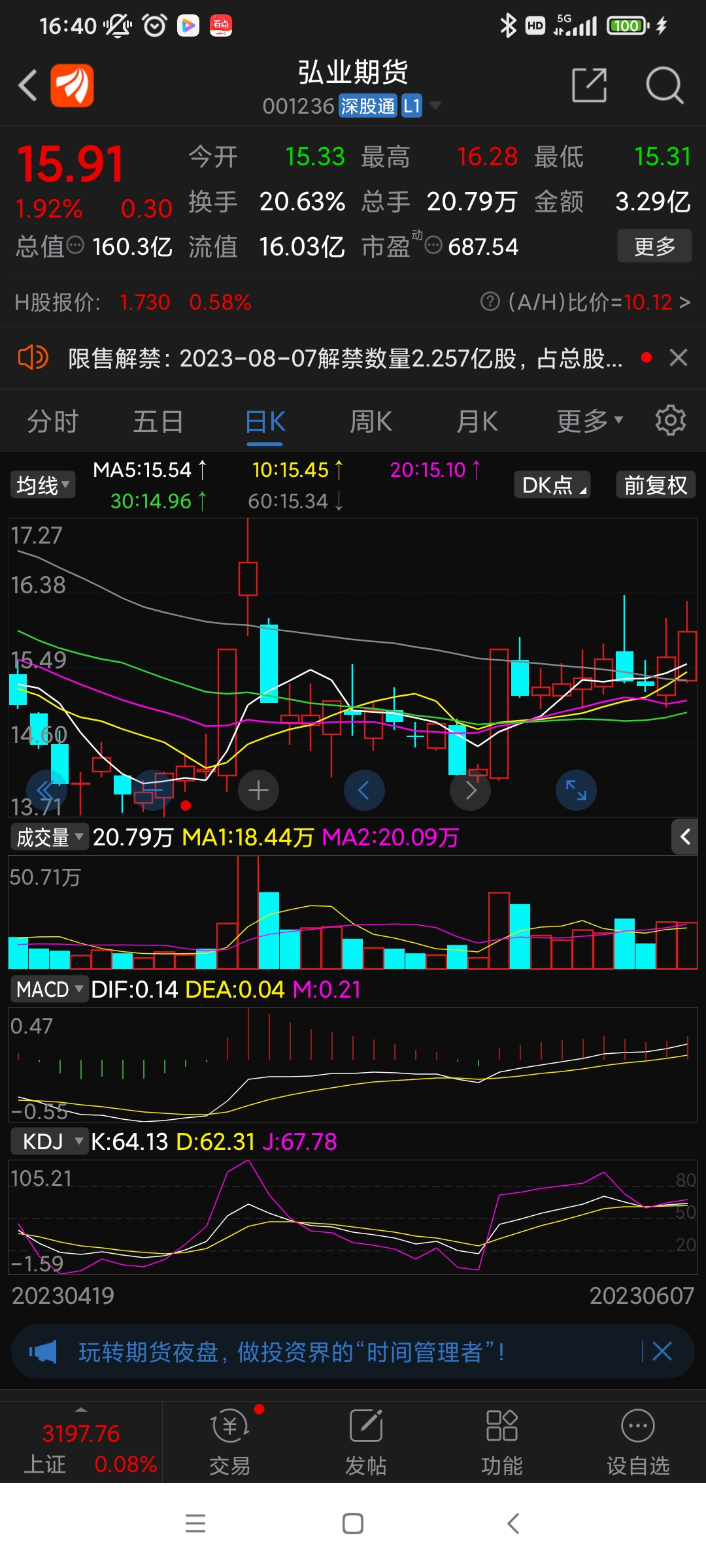The height and width of the screenshot is (1568, 706).
Task: Tap the 20230419 start date label
Action: (x=63, y=1296)
